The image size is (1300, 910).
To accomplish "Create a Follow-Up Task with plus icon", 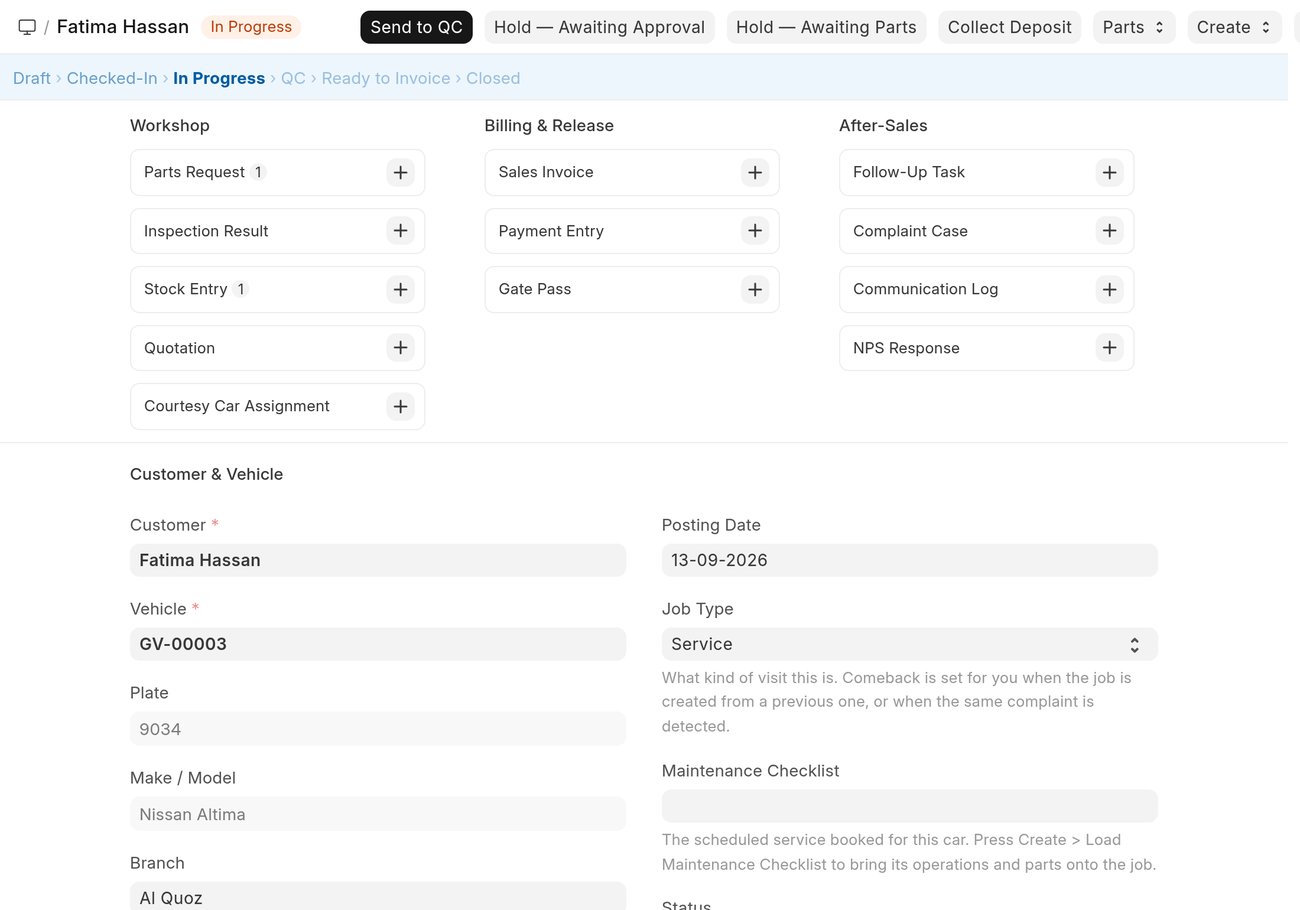I will (x=1109, y=172).
